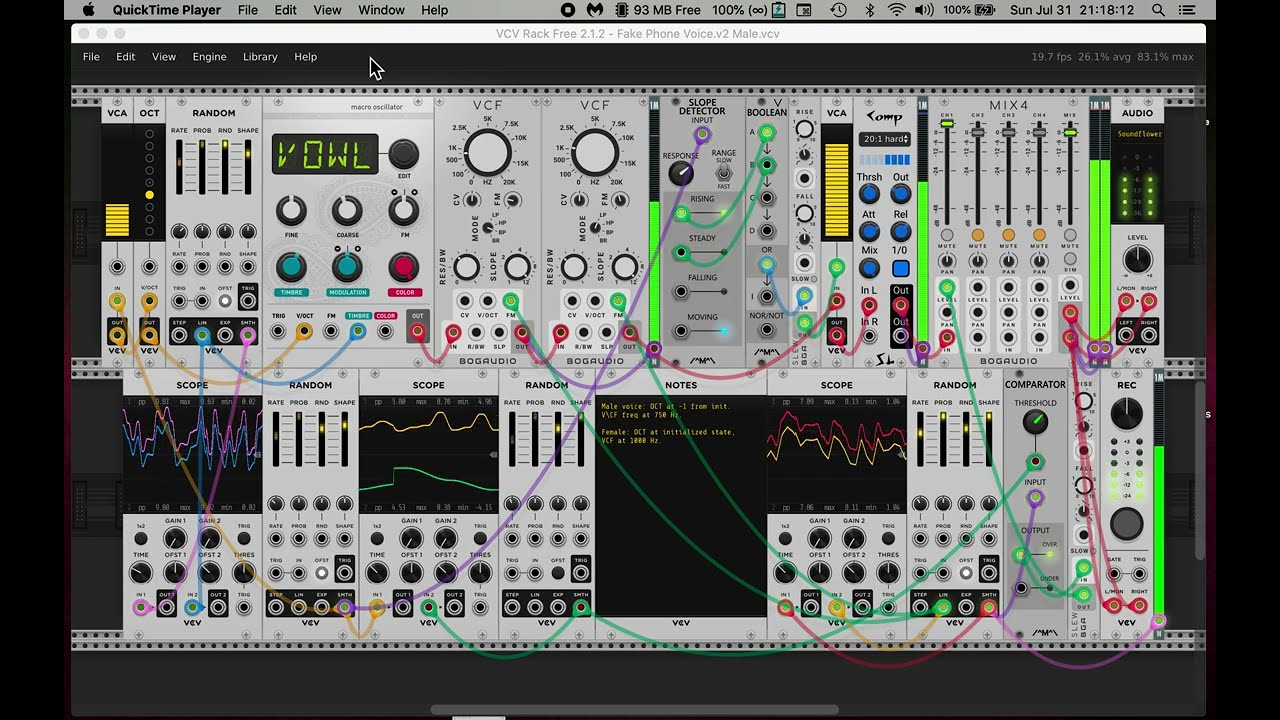Mute MIX4 channel CH1
1280x720 pixels.
pos(947,234)
